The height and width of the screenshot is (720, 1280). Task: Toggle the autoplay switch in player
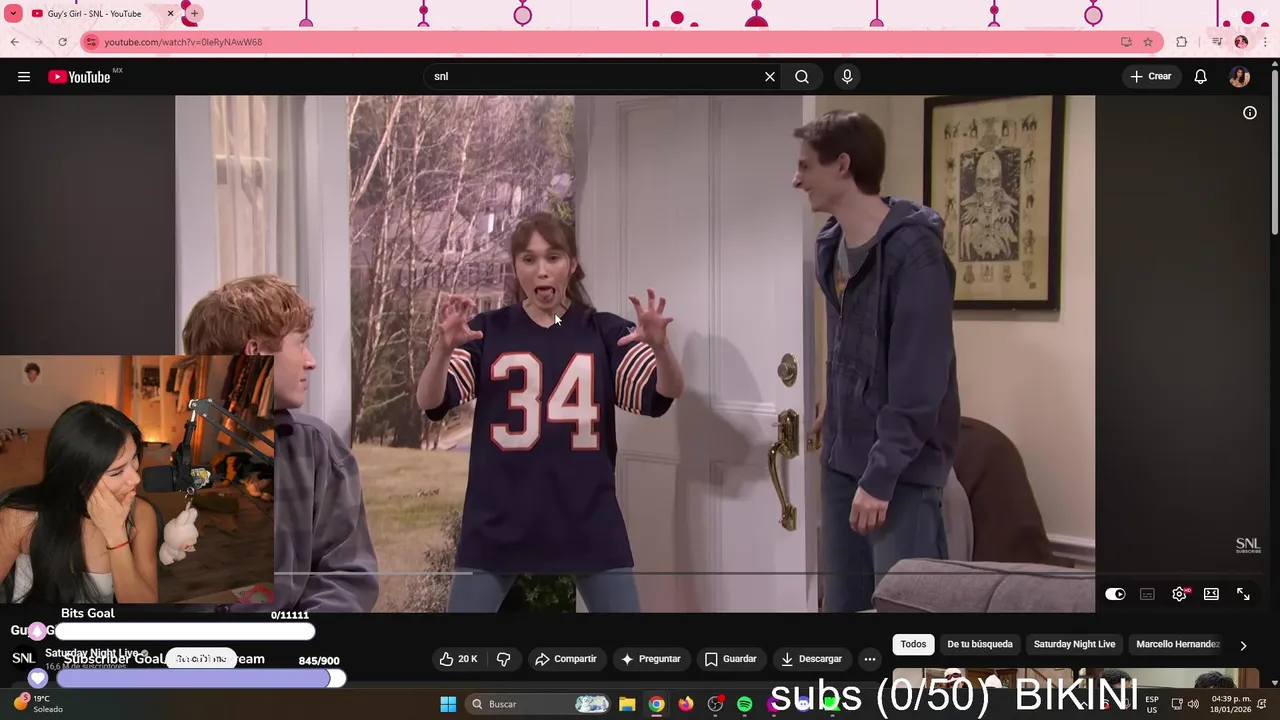(1115, 594)
